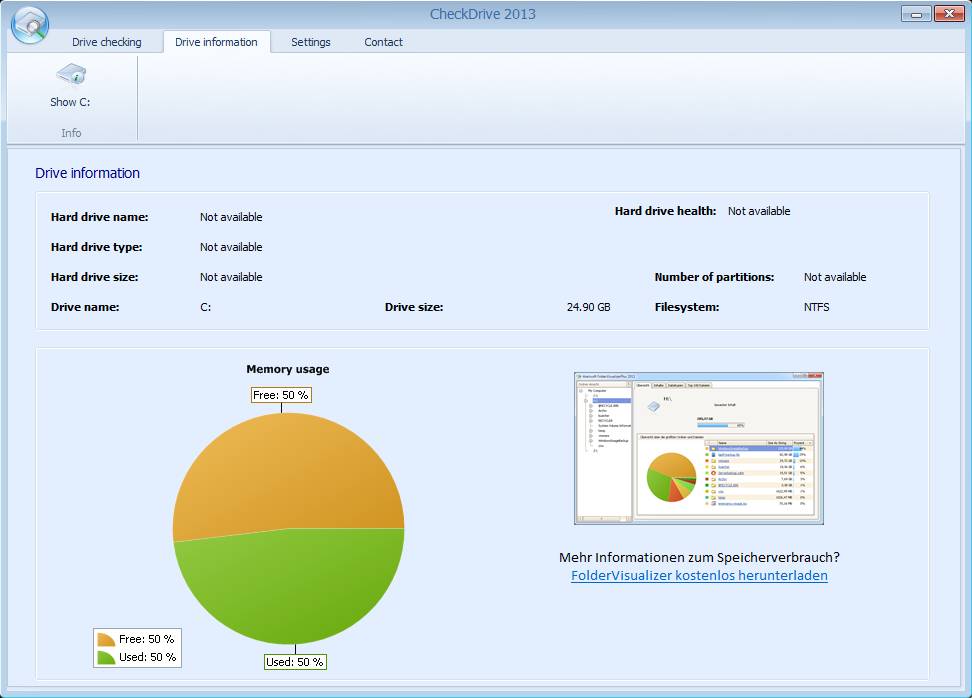
Task: Click the Memory usage chart title
Action: pos(288,369)
